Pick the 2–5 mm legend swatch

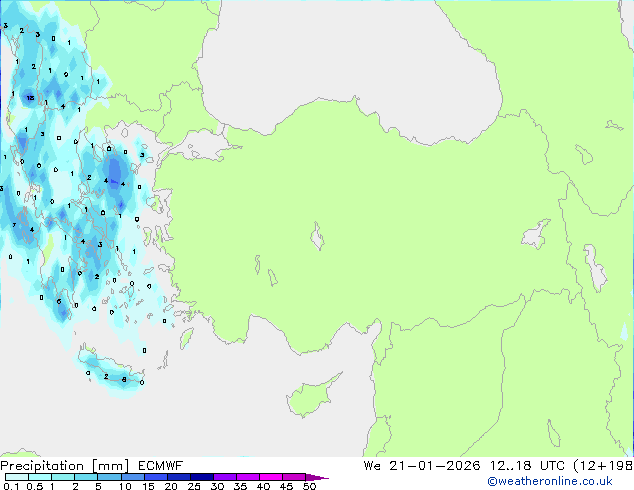(x=86, y=477)
